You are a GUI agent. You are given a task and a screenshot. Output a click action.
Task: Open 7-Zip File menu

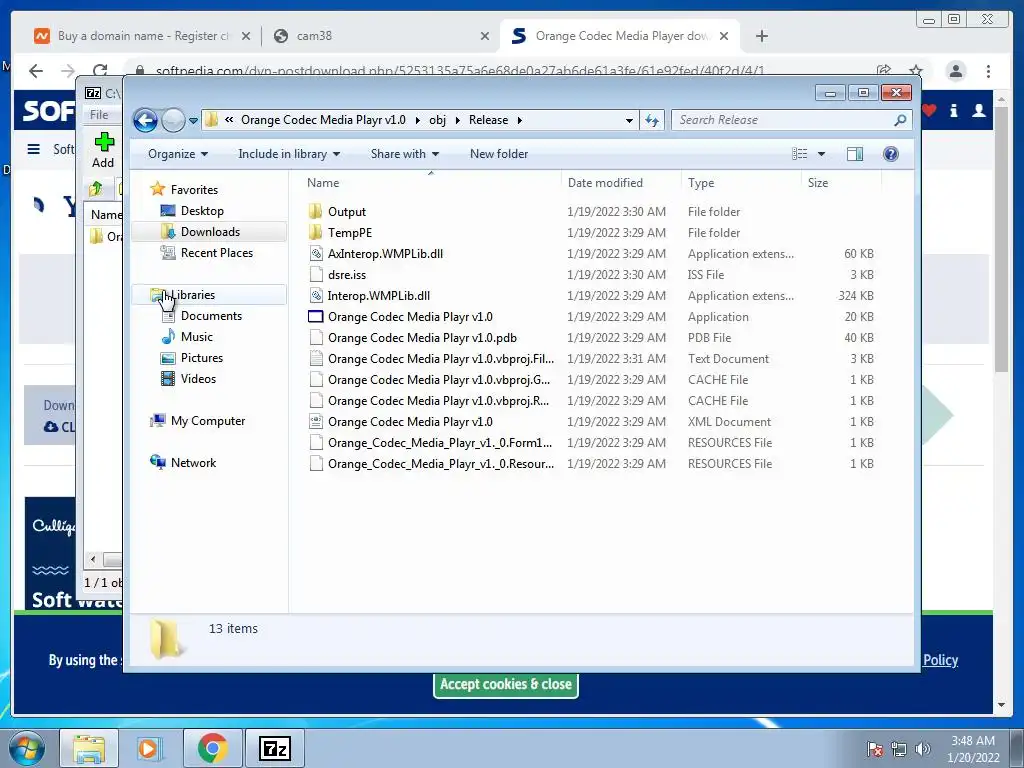tap(99, 115)
